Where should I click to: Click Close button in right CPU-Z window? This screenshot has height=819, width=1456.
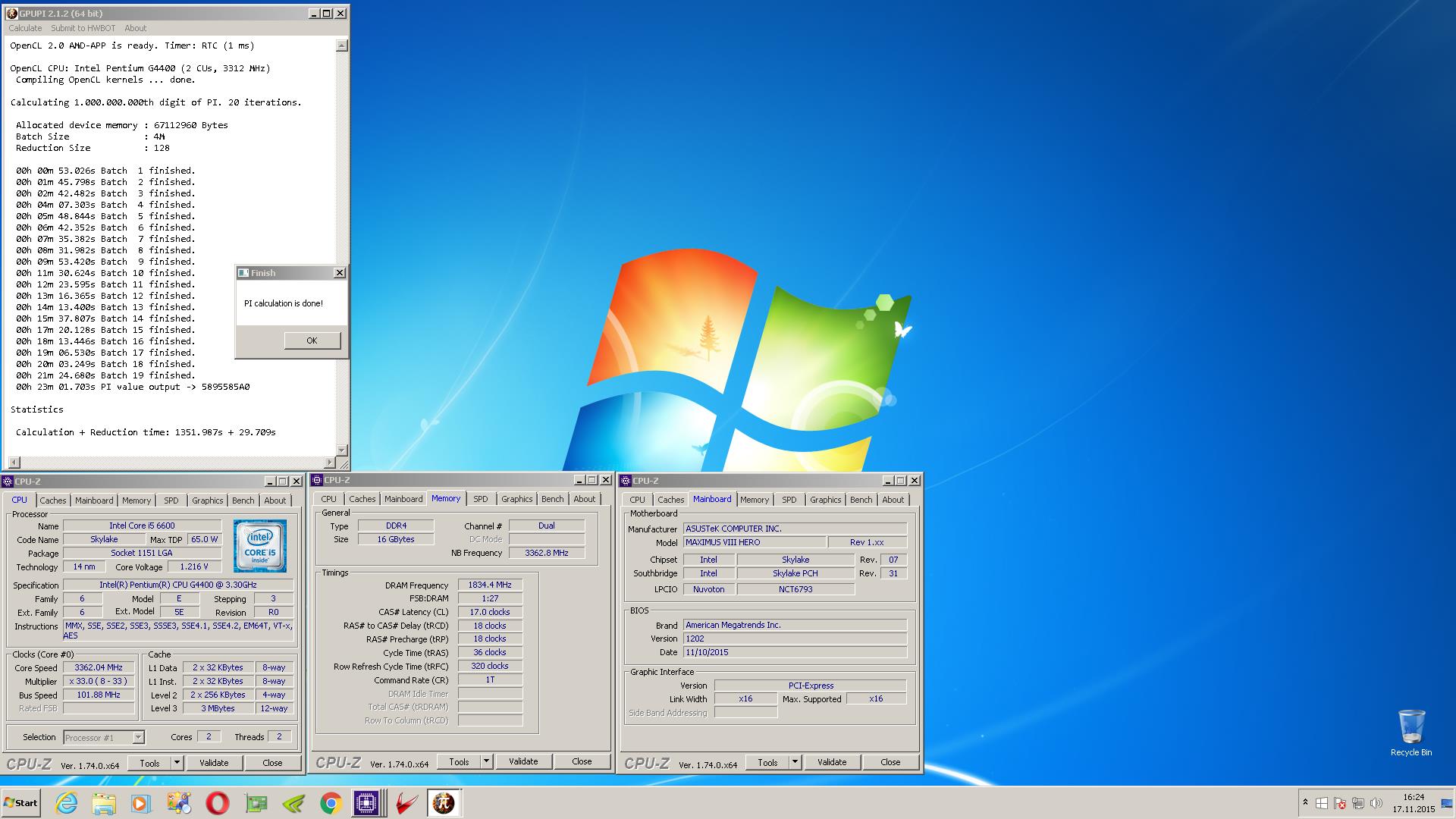[890, 762]
